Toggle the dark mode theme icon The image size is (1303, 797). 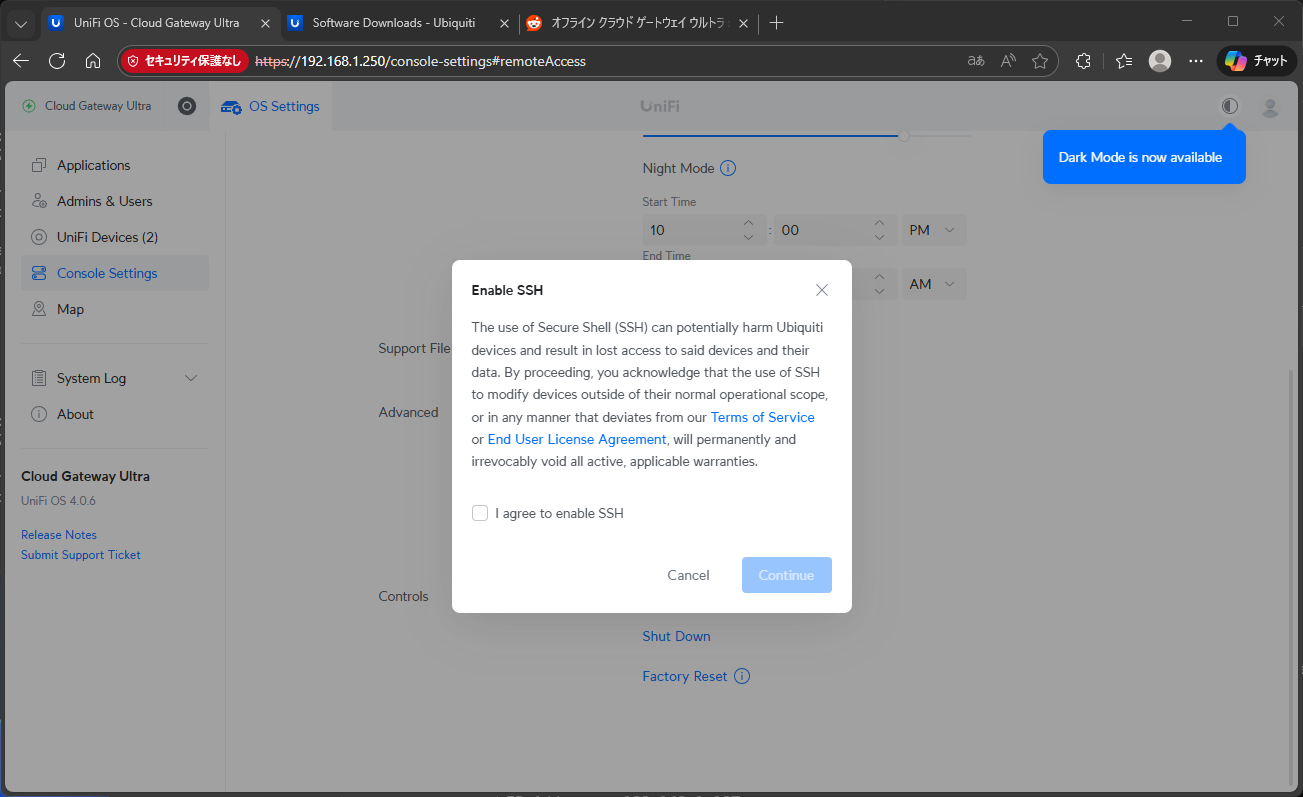coord(1229,106)
